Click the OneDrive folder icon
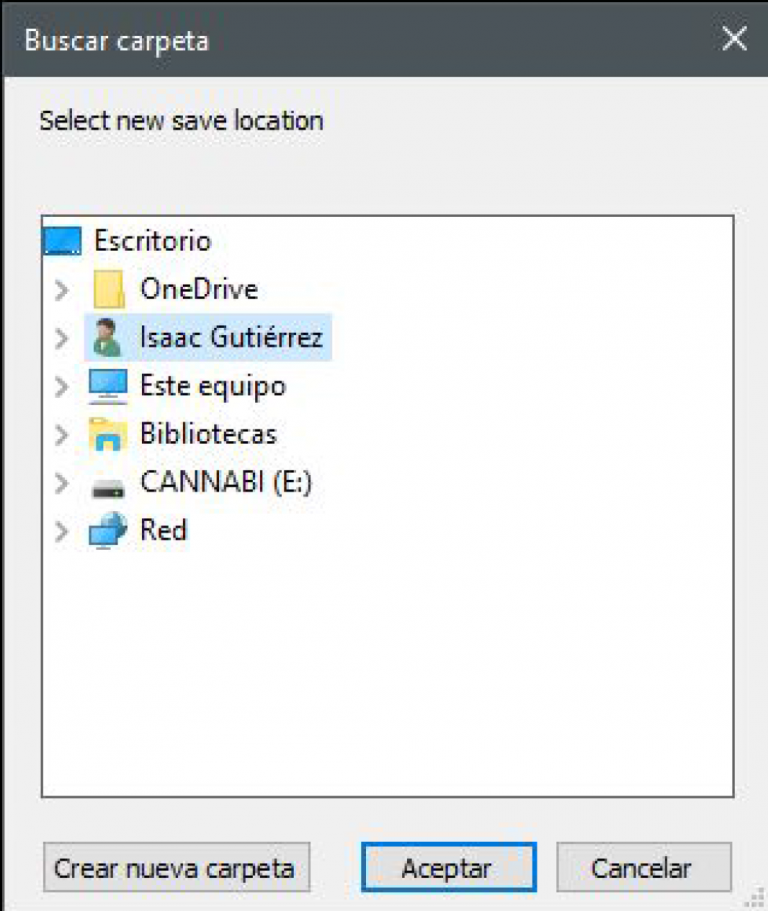Image resolution: width=768 pixels, height=911 pixels. [x=108, y=290]
